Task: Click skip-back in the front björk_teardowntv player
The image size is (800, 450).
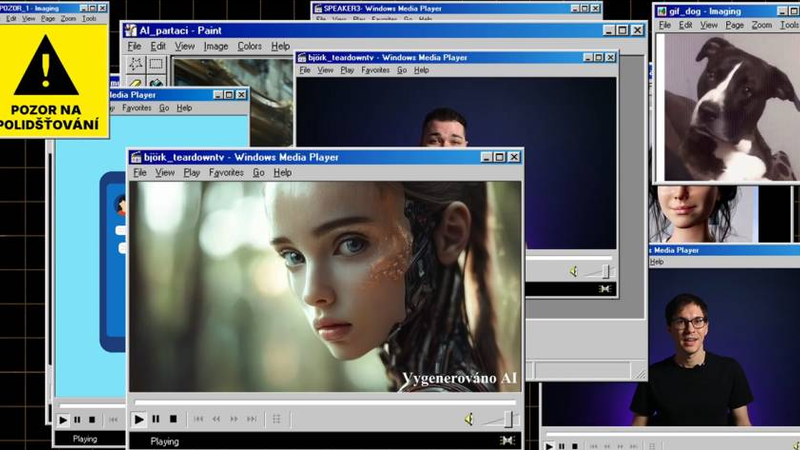Action: coord(198,419)
